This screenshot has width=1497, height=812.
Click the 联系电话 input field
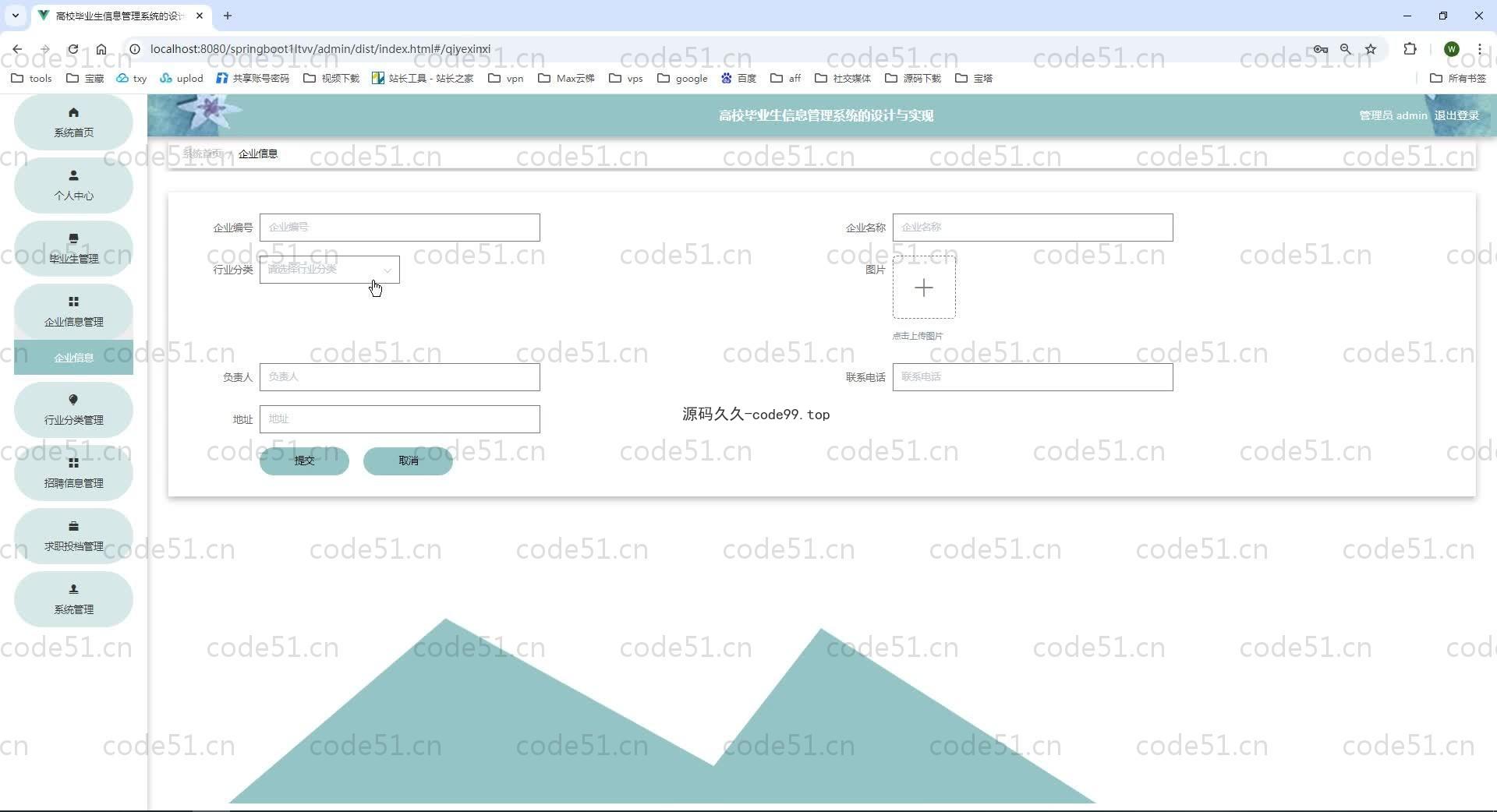1032,377
